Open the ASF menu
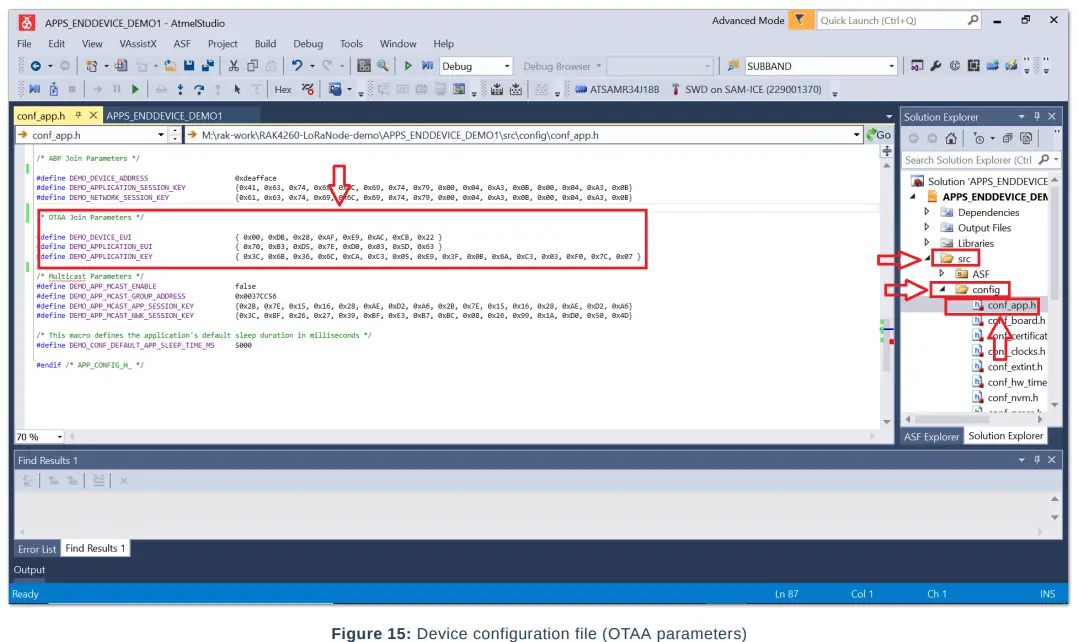Image resolution: width=1078 pixels, height=642 pixels. click(182, 44)
